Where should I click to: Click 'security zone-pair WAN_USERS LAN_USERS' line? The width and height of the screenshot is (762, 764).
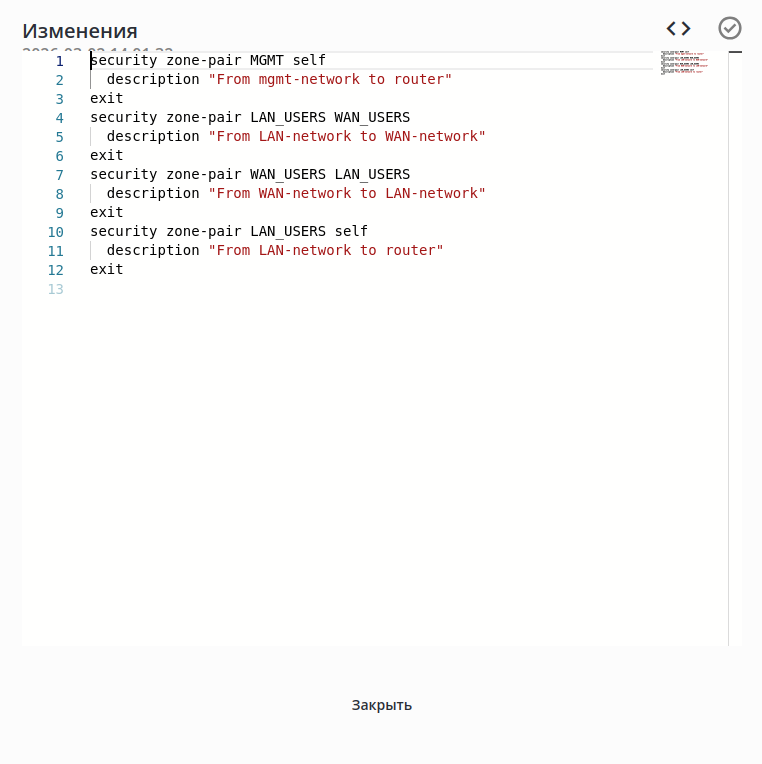pos(250,174)
